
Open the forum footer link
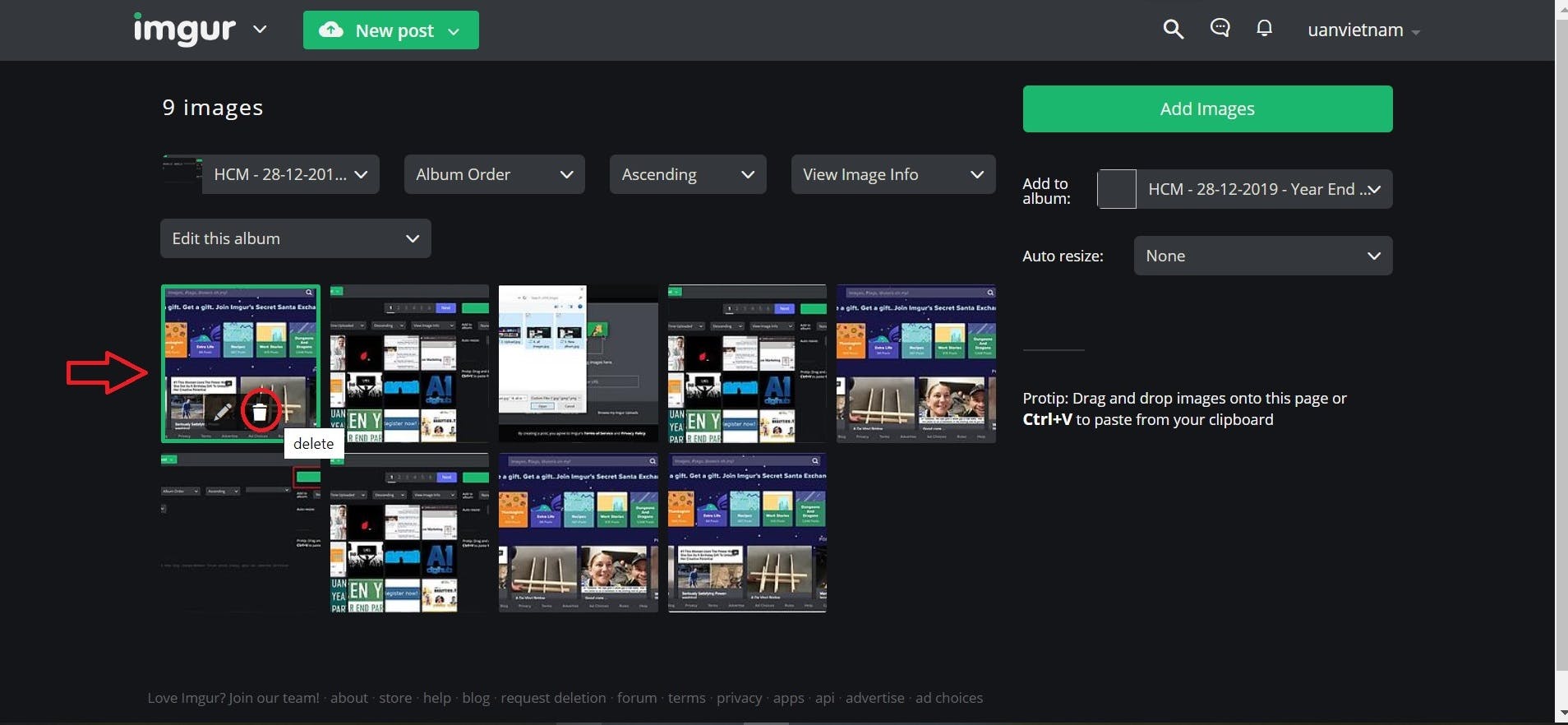637,698
